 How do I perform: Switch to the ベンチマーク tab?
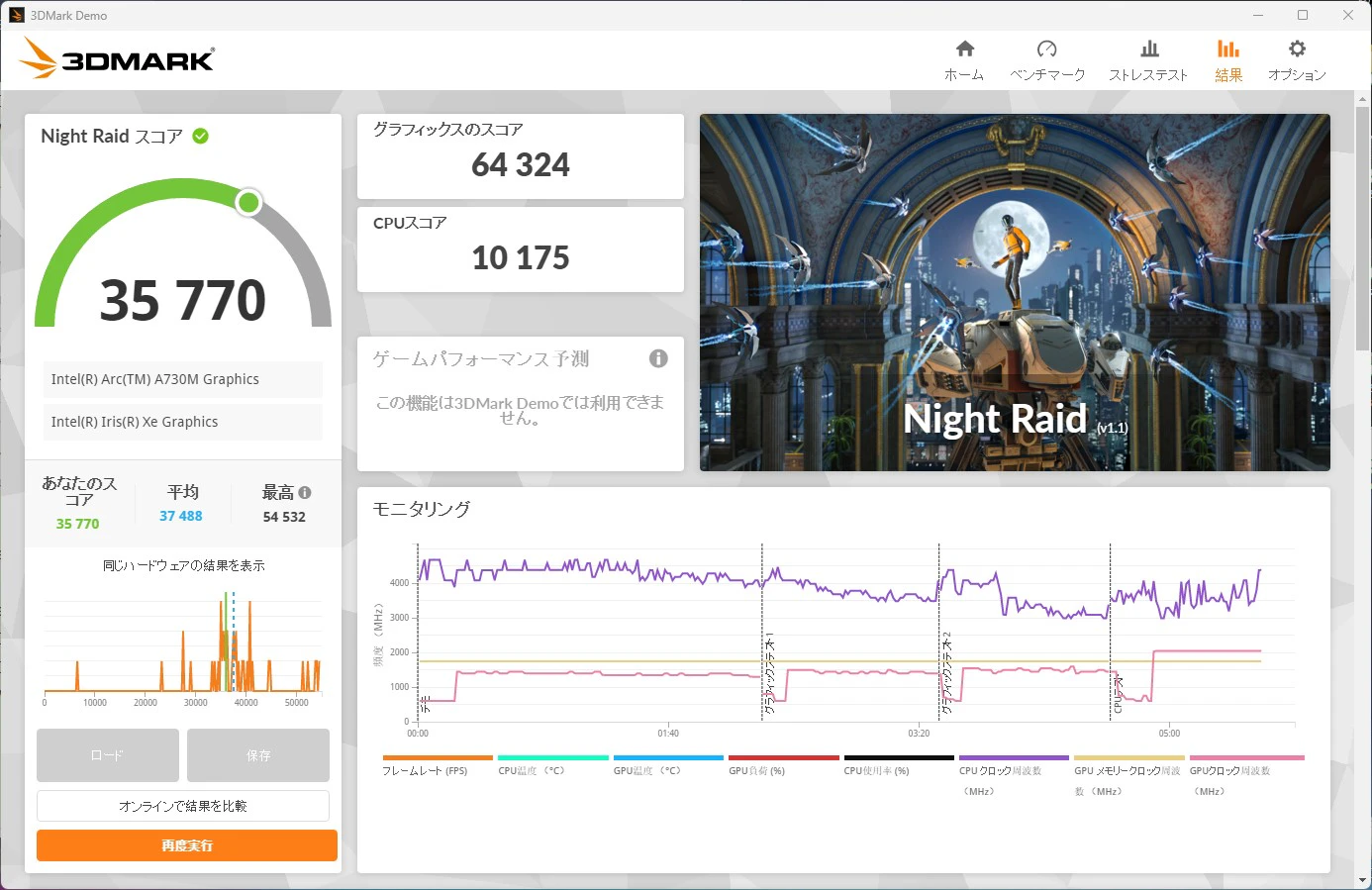[x=1047, y=60]
